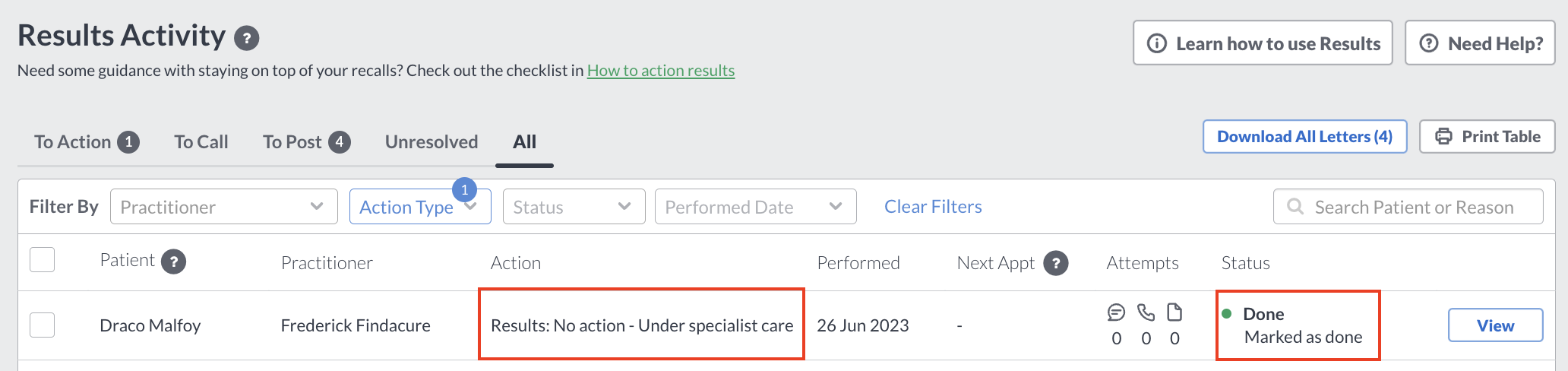Switch to the To Action tab
The image size is (1568, 371).
click(x=87, y=142)
